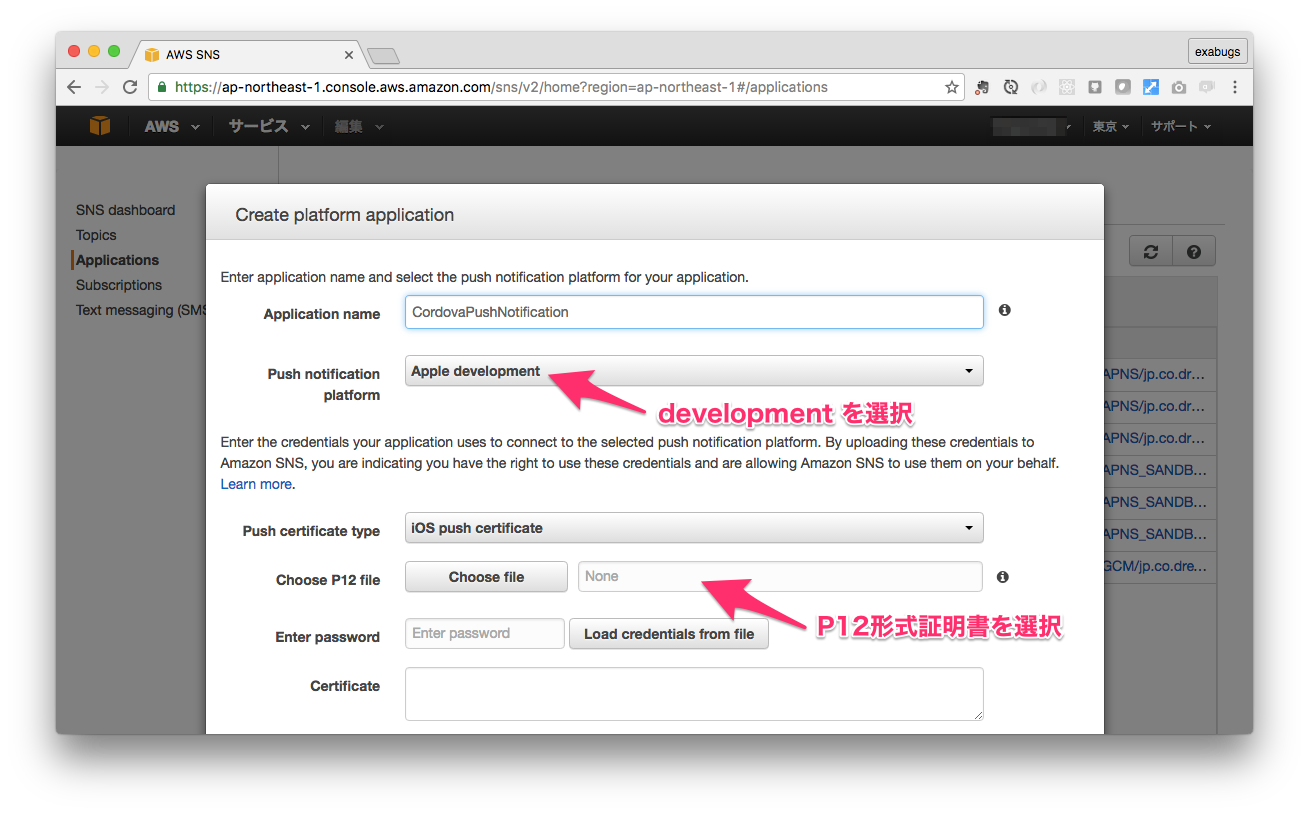1309x814 pixels.
Task: Open a new browser tab
Action: coord(383,55)
